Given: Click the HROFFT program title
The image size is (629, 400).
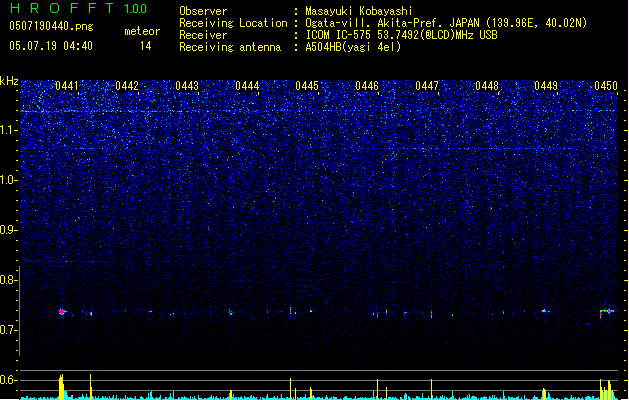Looking at the screenshot, I should [62, 8].
